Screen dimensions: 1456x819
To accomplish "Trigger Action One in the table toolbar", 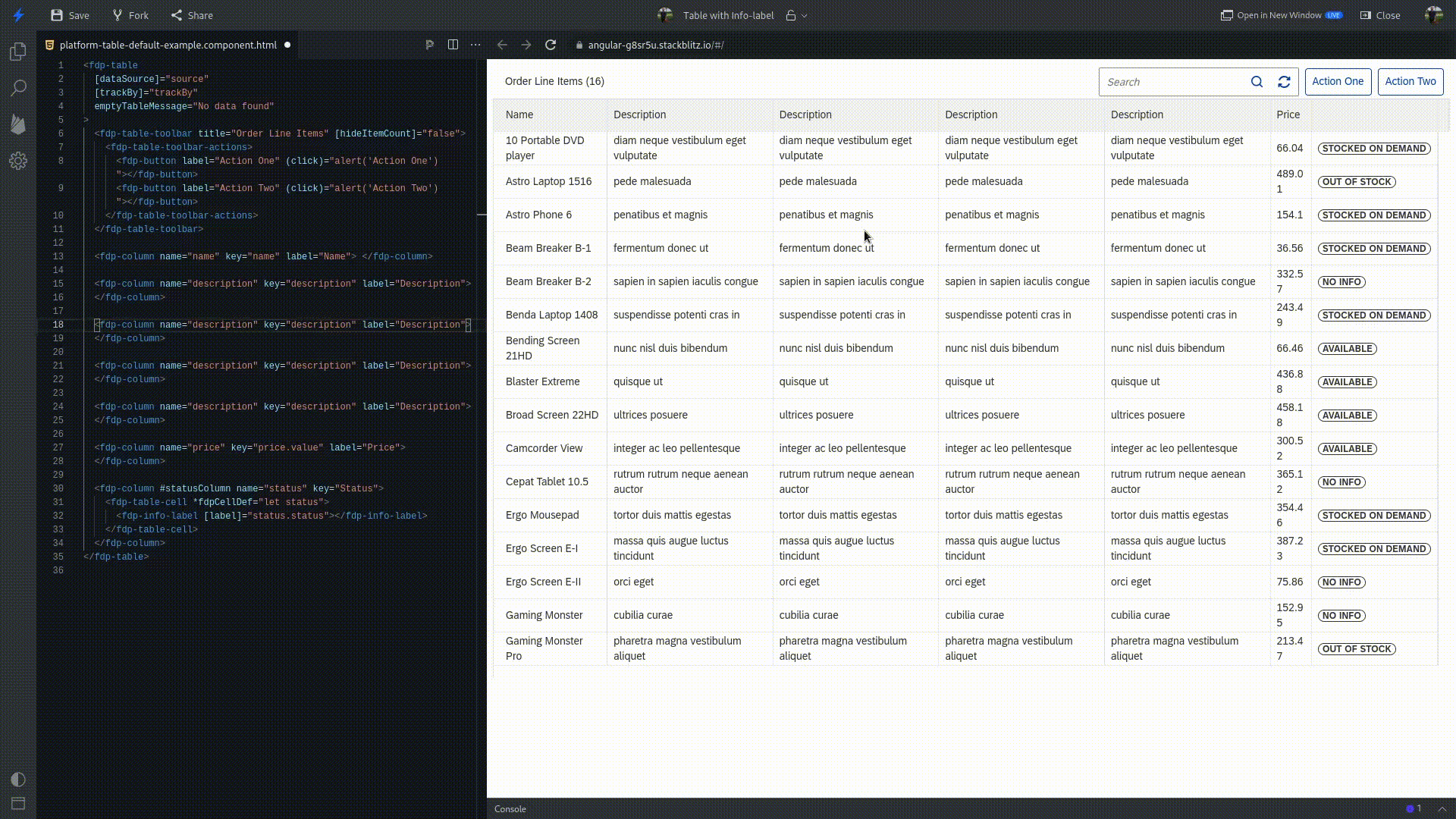I will click(x=1338, y=82).
